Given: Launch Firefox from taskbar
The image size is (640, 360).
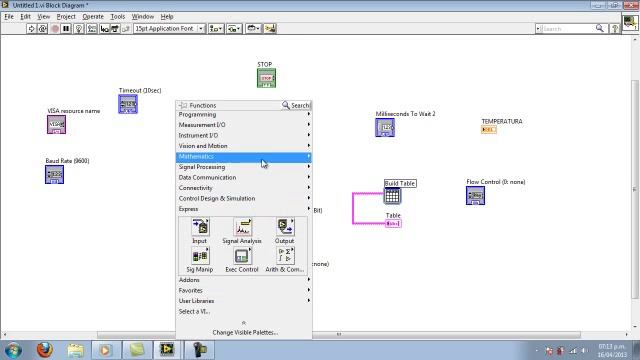Looking at the screenshot, I should (x=44, y=350).
